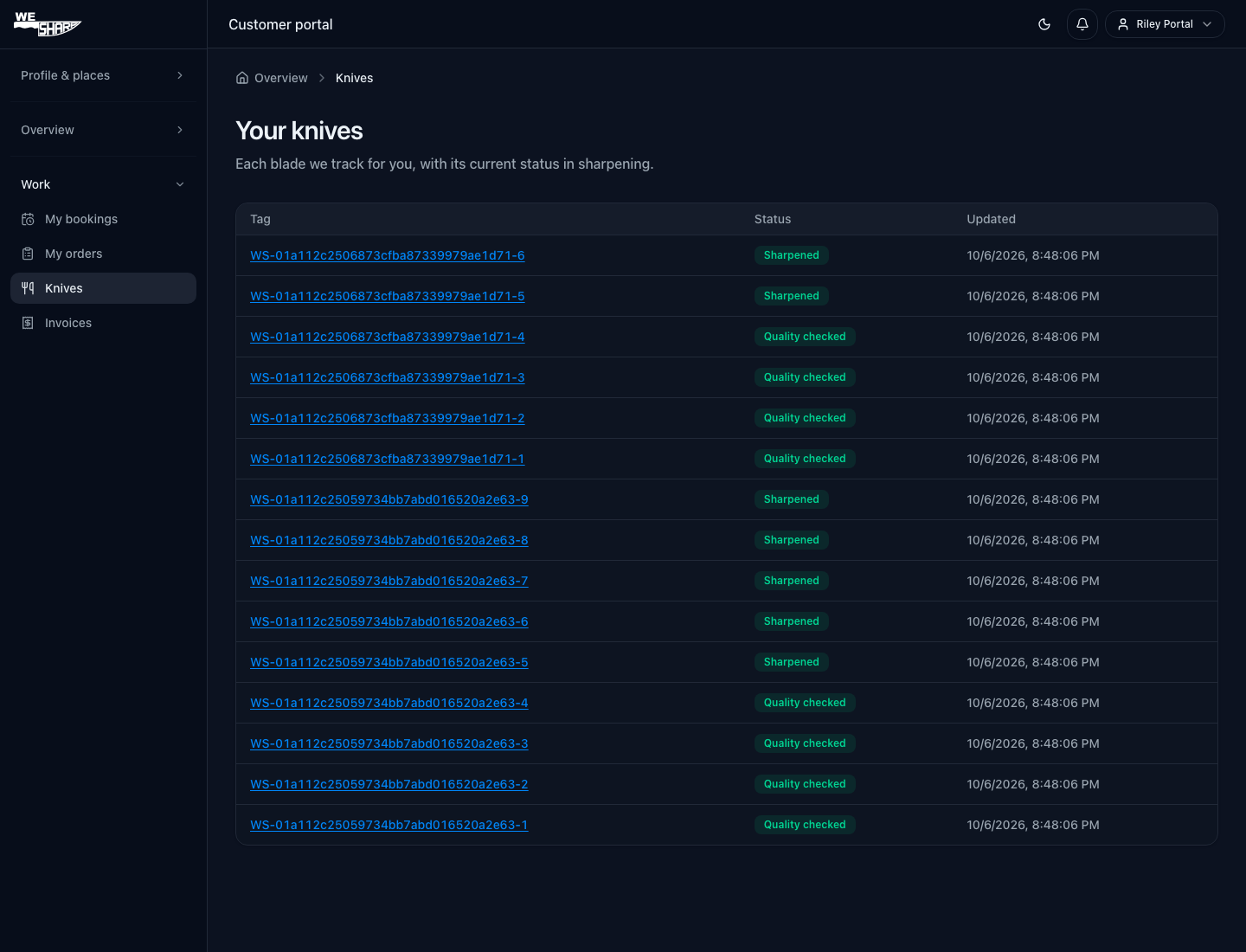
Task: Open notifications via the bell icon
Action: point(1082,24)
